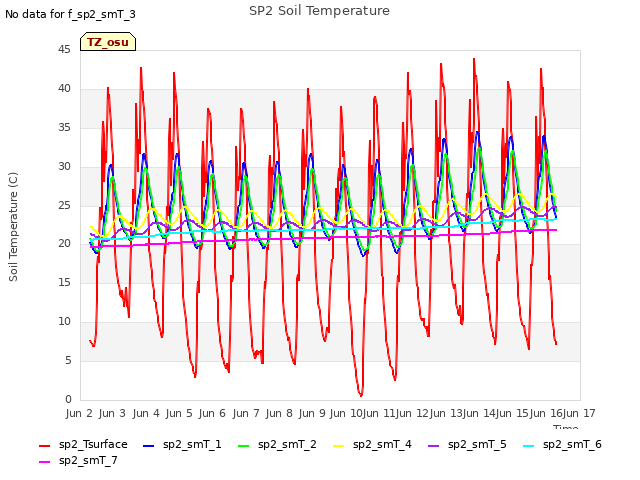Click the 35 y-axis tick label
This screenshot has height=480, width=640.
pyautogui.click(x=64, y=127)
